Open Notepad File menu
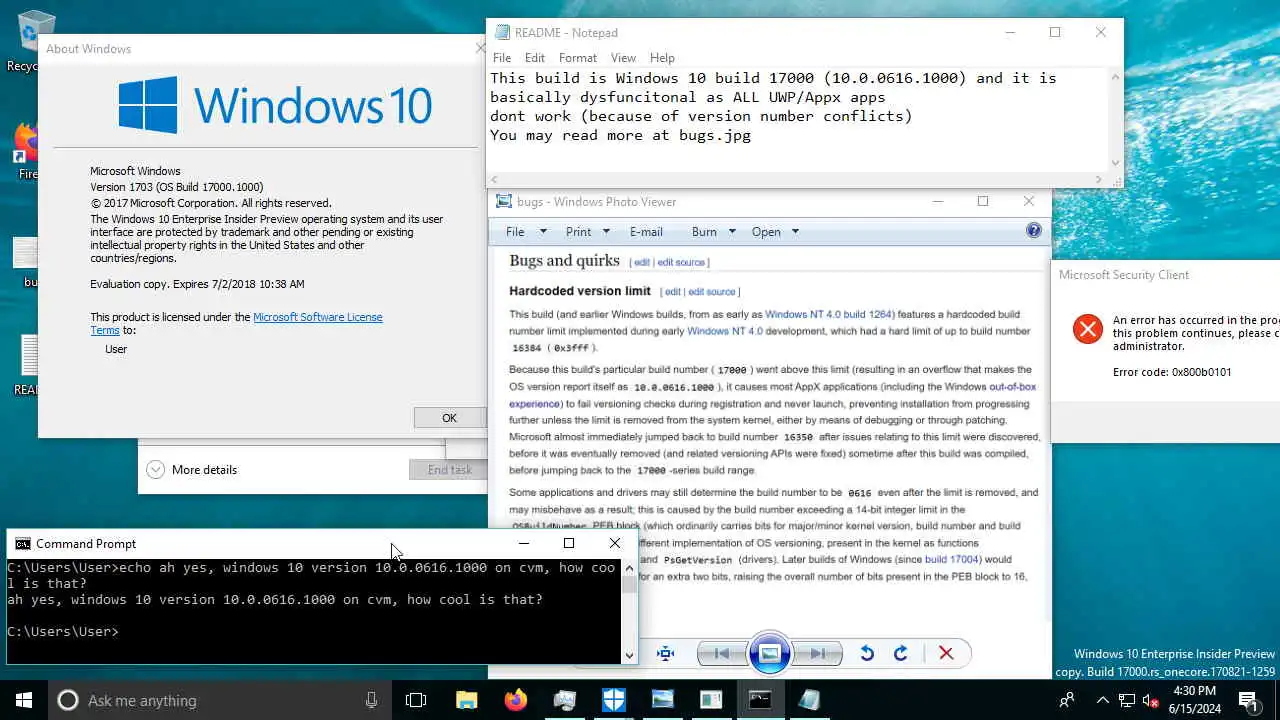This screenshot has width=1280, height=720. click(502, 58)
